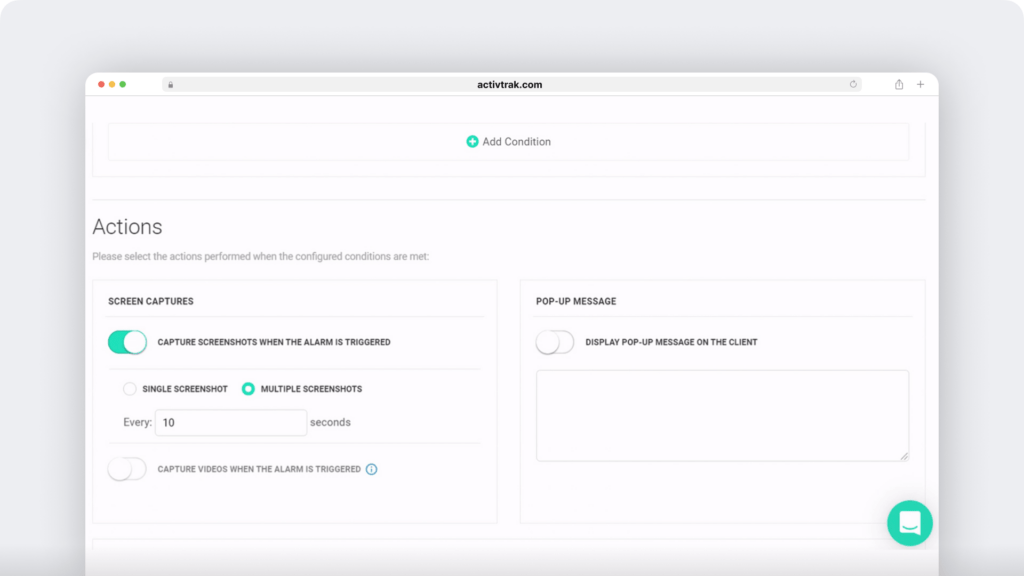
Task: Click the info icon next to capture videos toggle
Action: tap(371, 468)
